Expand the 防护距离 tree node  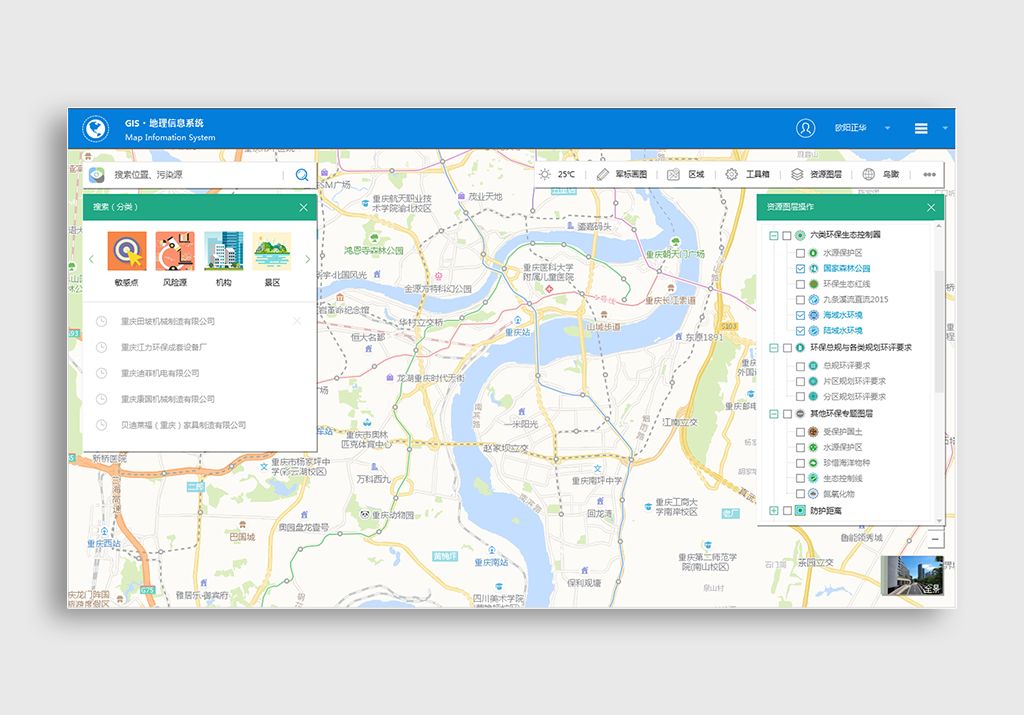tap(773, 511)
